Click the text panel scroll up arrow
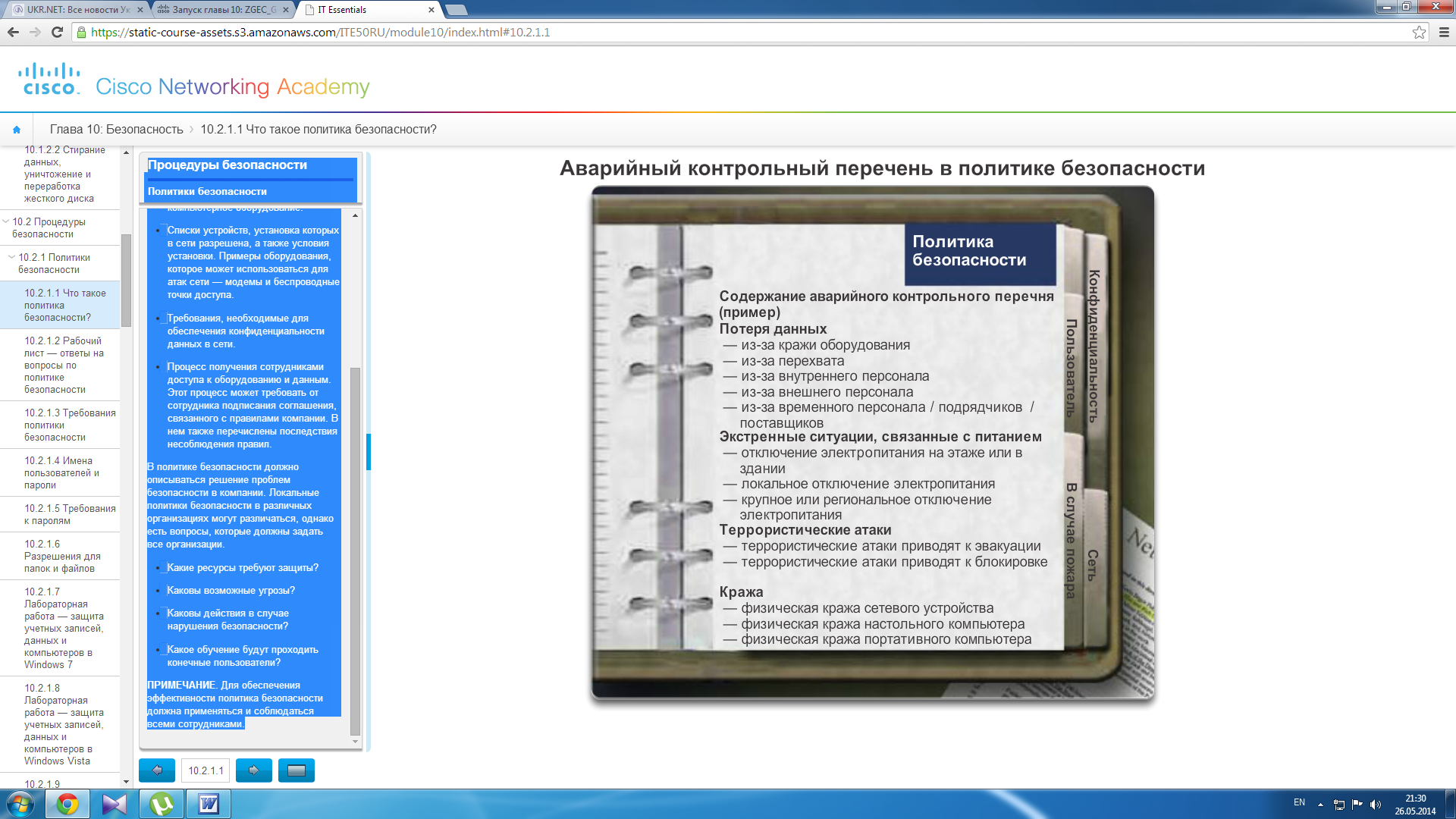This screenshot has height=819, width=1456. coord(355,216)
